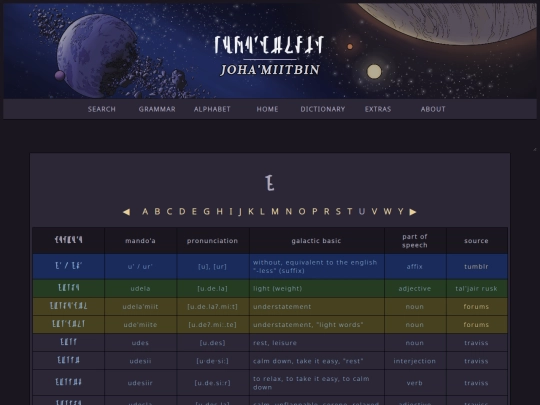Click 'verb' cell in udesiir row
The image size is (540, 405).
click(415, 383)
